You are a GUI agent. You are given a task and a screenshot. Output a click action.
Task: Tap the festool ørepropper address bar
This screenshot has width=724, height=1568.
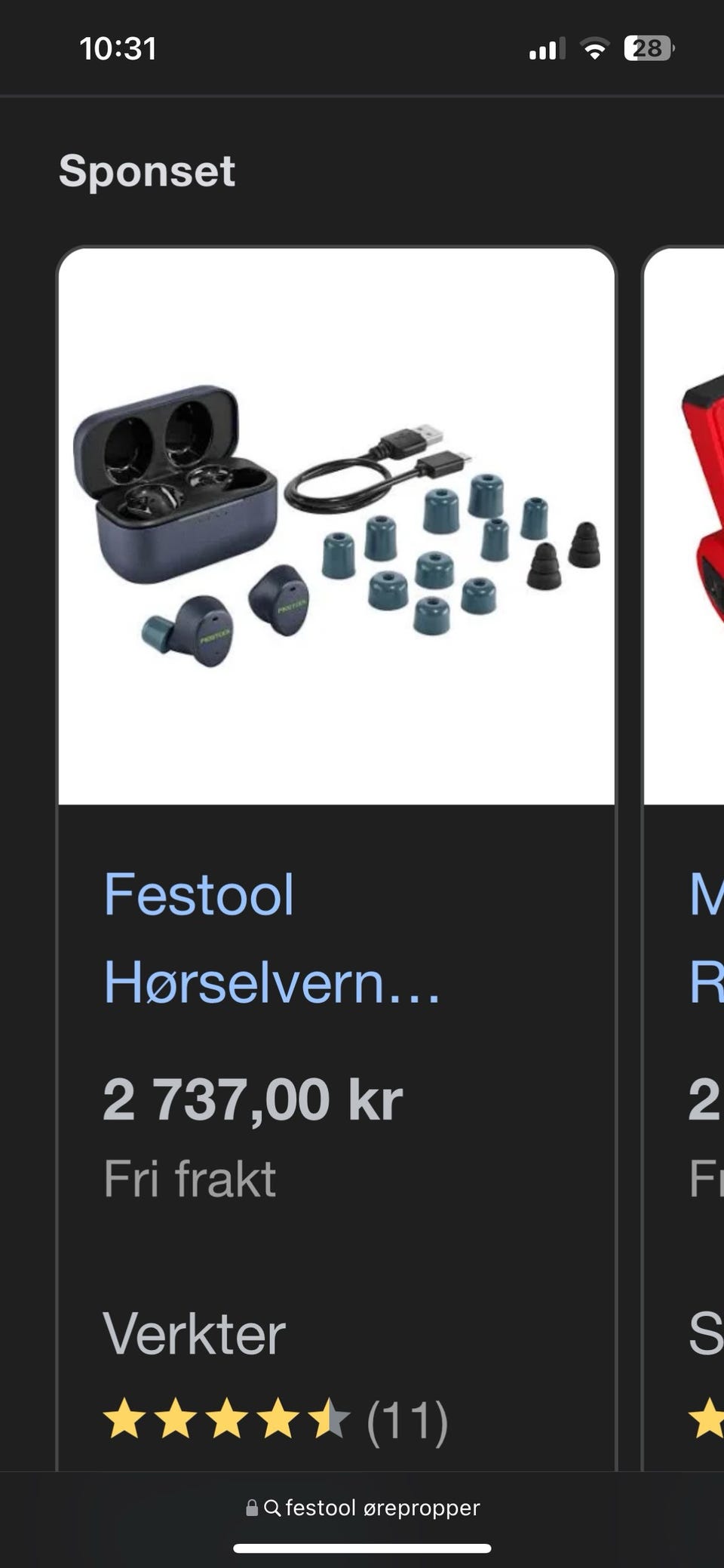[362, 1508]
